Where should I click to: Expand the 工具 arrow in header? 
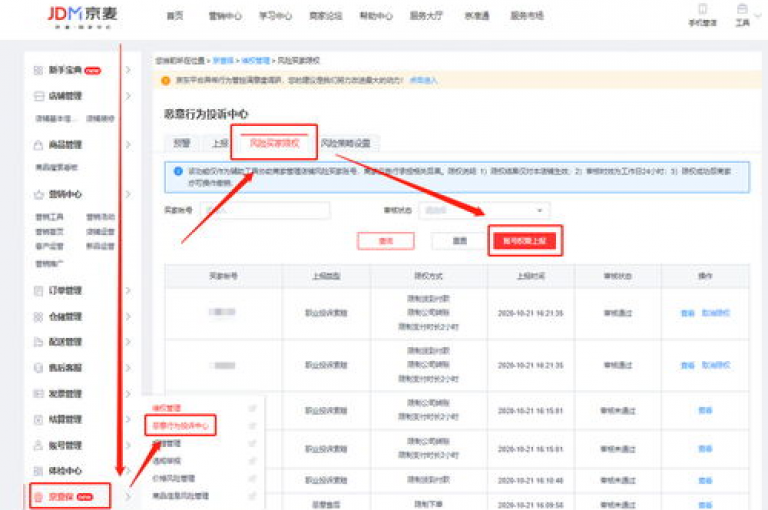point(758,15)
